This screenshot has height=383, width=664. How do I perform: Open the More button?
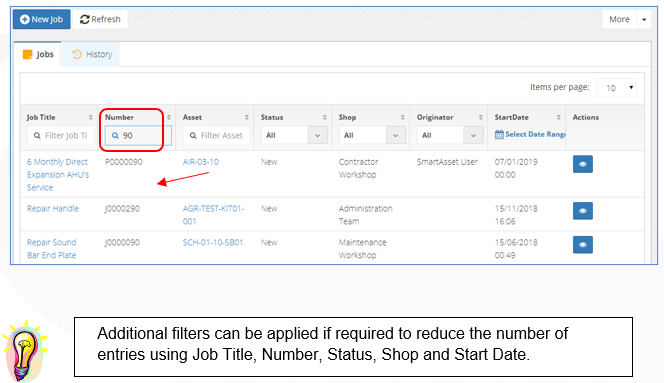(619, 19)
